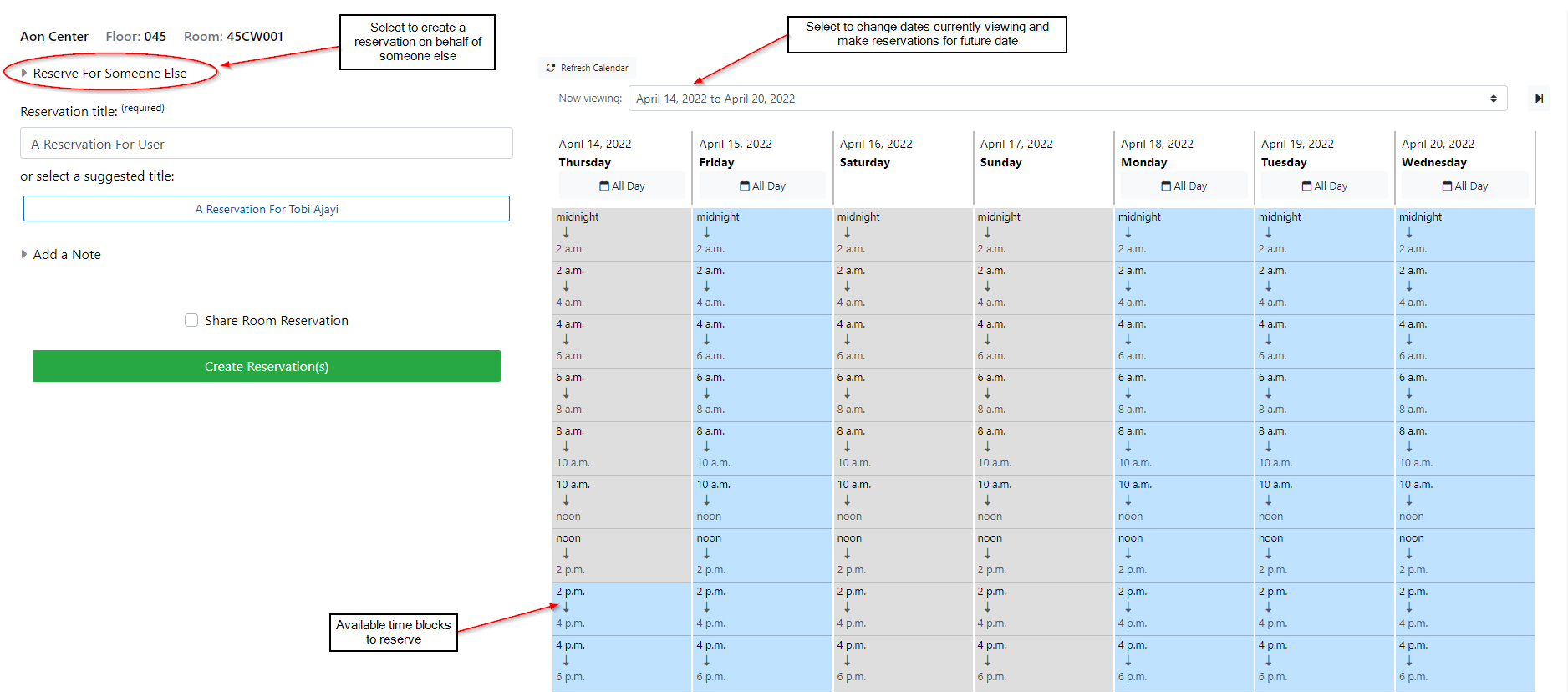Select All Day for Thursday April 14

click(x=622, y=186)
